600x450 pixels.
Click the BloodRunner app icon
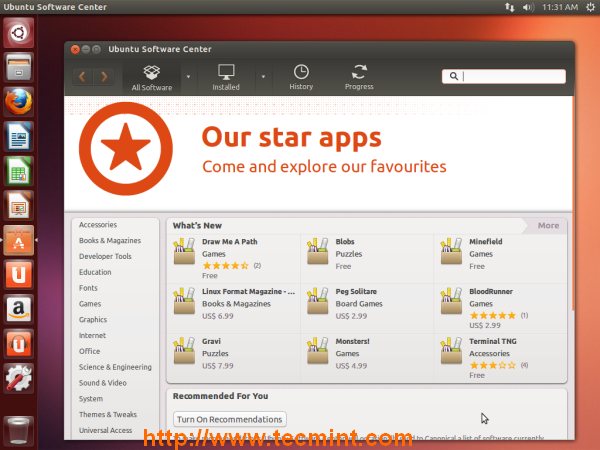(451, 301)
